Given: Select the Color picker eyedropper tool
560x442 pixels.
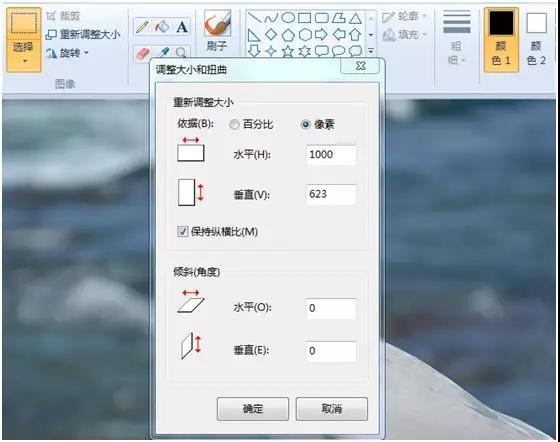Looking at the screenshot, I should (x=164, y=53).
